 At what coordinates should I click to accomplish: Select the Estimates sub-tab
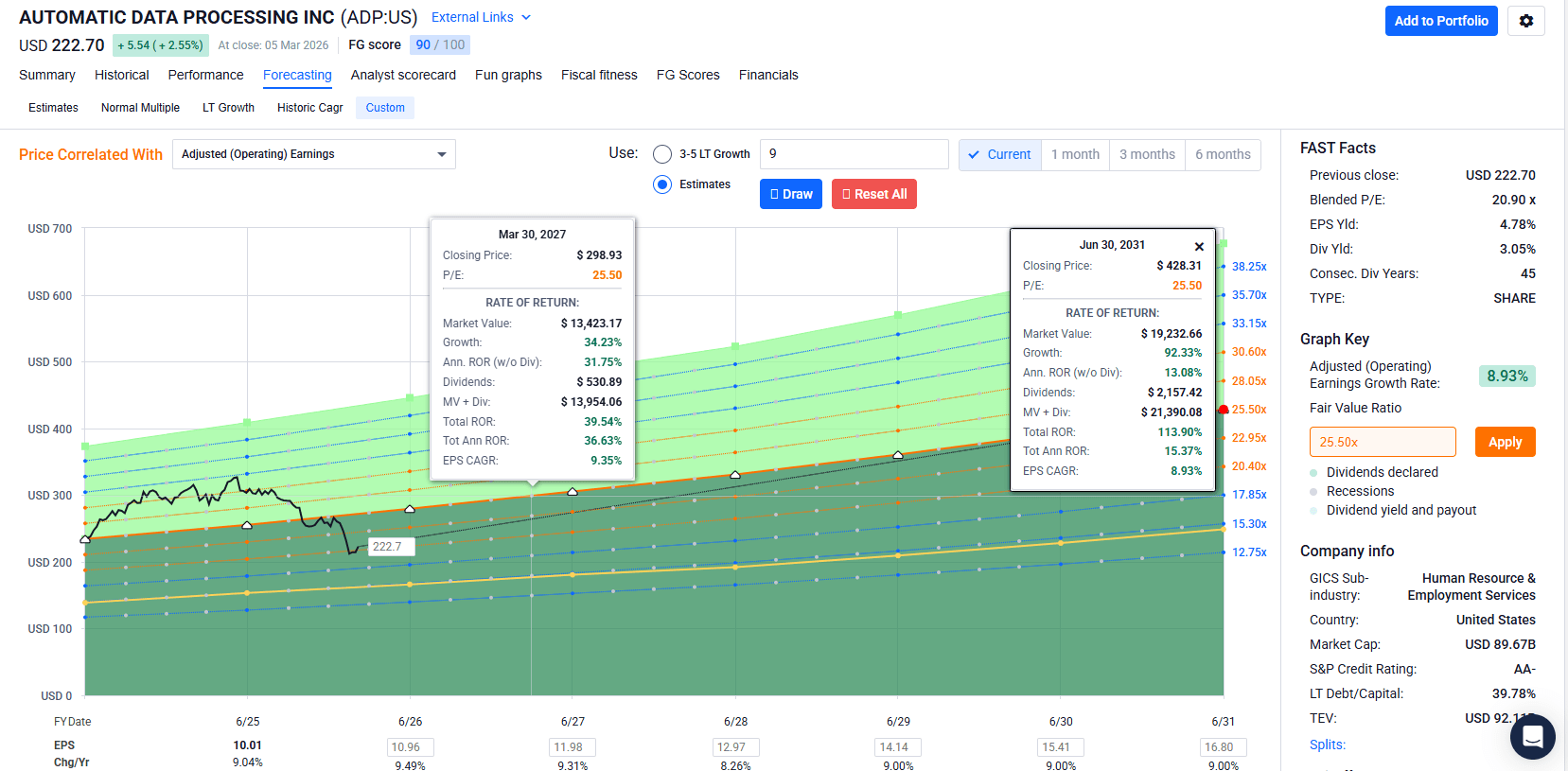click(53, 108)
